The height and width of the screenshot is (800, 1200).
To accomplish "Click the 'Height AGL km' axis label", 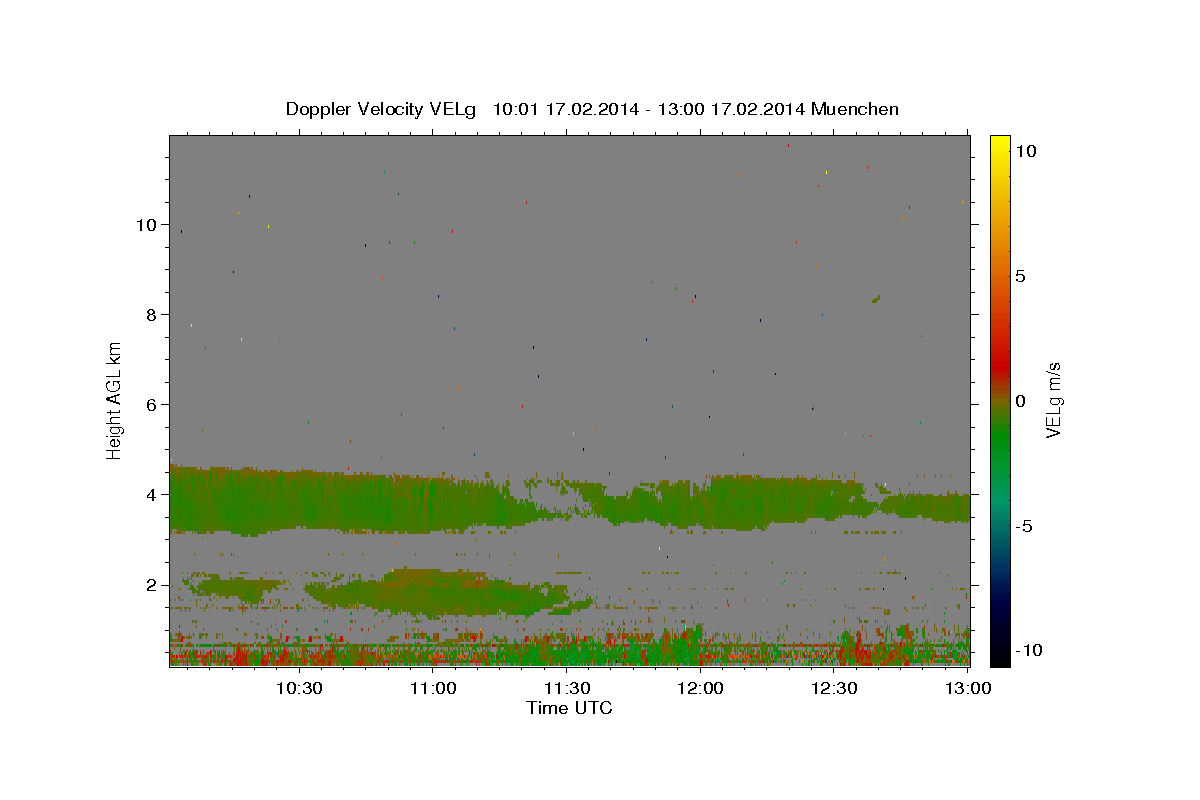I will click(115, 400).
